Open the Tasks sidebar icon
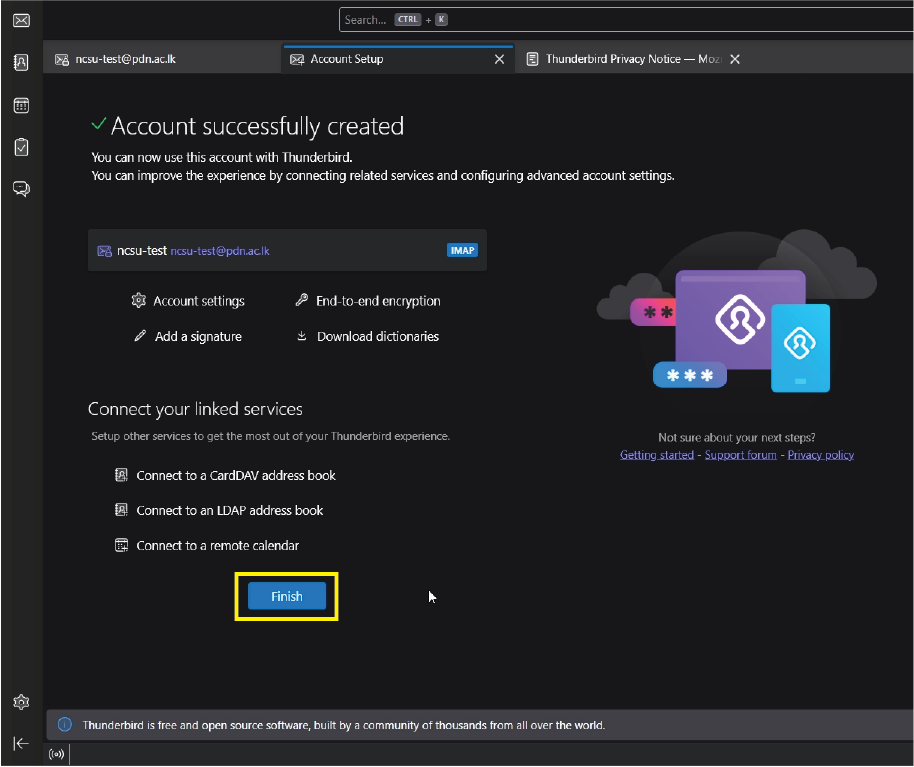 click(21, 147)
